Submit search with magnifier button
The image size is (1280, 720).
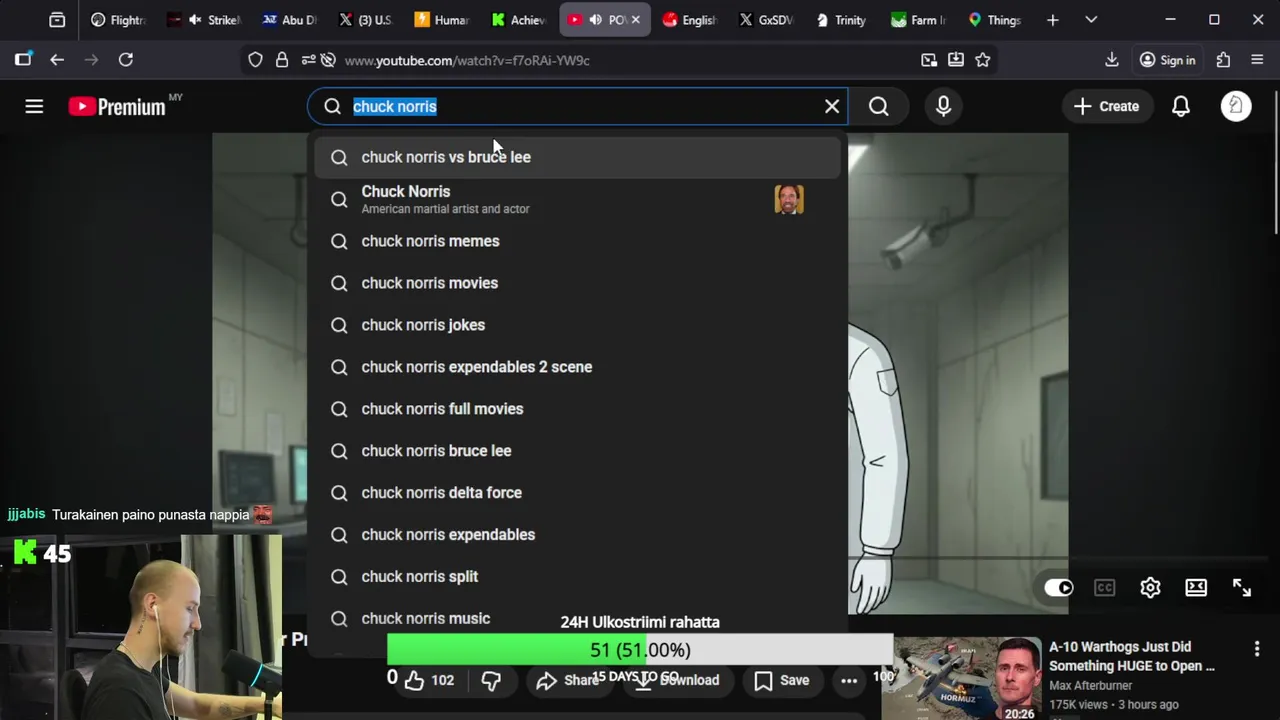879,106
